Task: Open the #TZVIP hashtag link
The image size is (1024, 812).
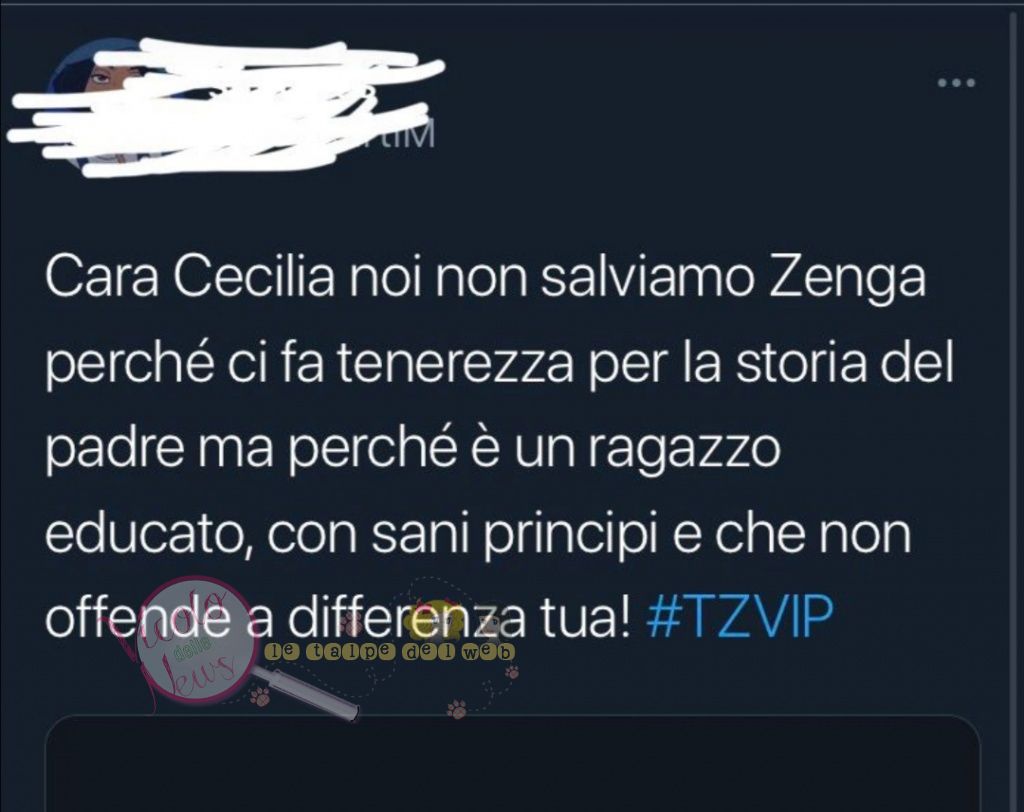Action: pos(740,616)
